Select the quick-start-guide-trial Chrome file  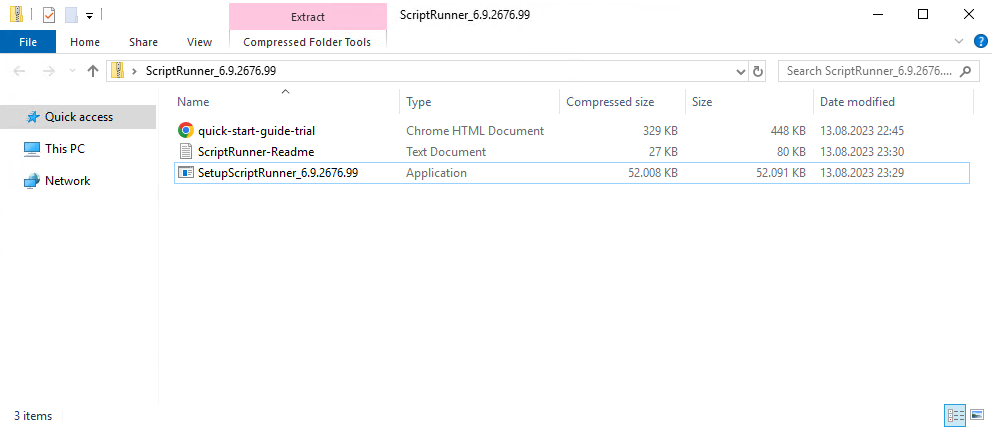[256, 131]
